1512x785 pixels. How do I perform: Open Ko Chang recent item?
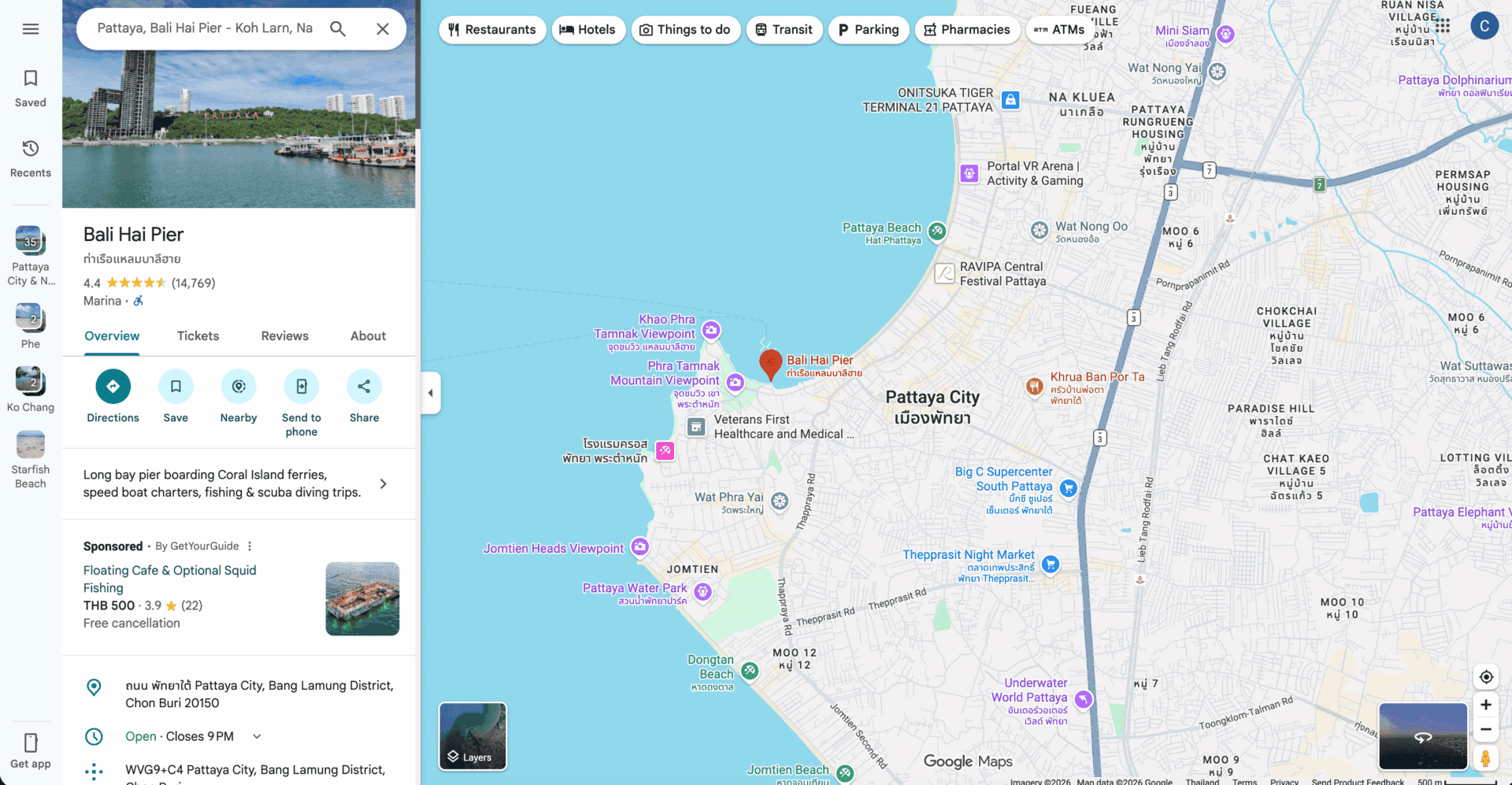click(31, 389)
